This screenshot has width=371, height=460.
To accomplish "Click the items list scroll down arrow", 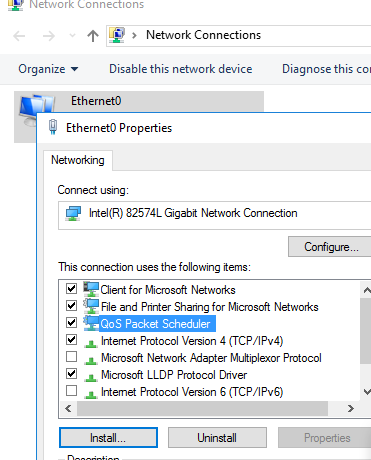I will click(x=366, y=391).
